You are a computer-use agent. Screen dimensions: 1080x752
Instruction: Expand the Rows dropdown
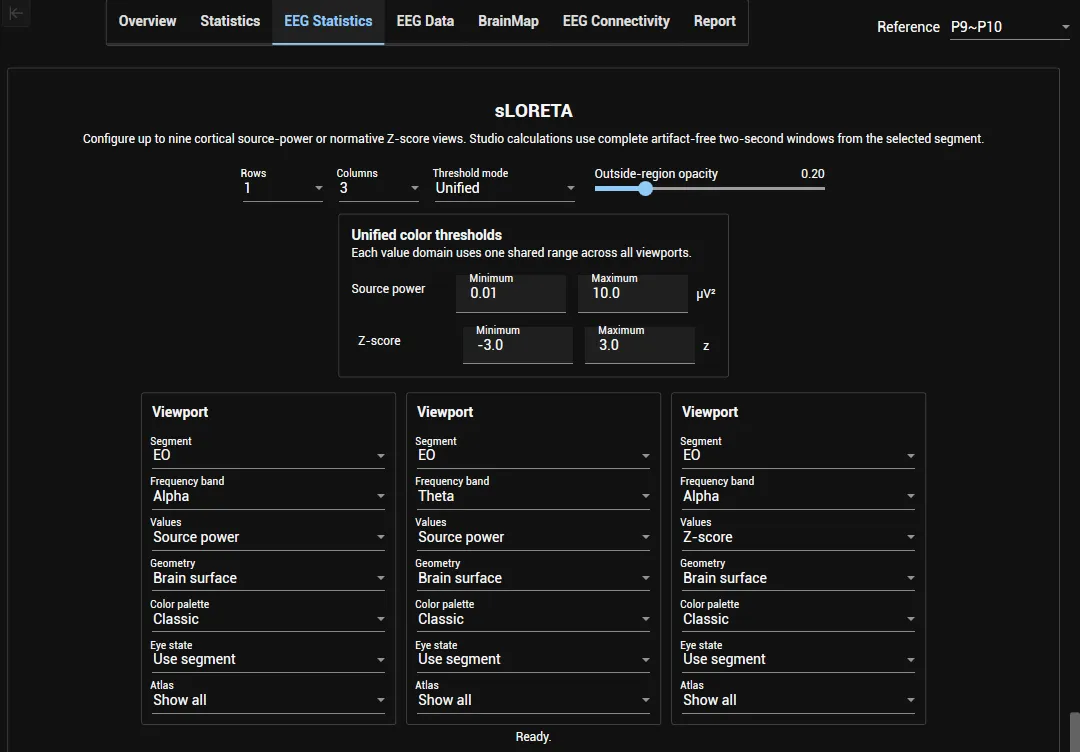click(282, 188)
